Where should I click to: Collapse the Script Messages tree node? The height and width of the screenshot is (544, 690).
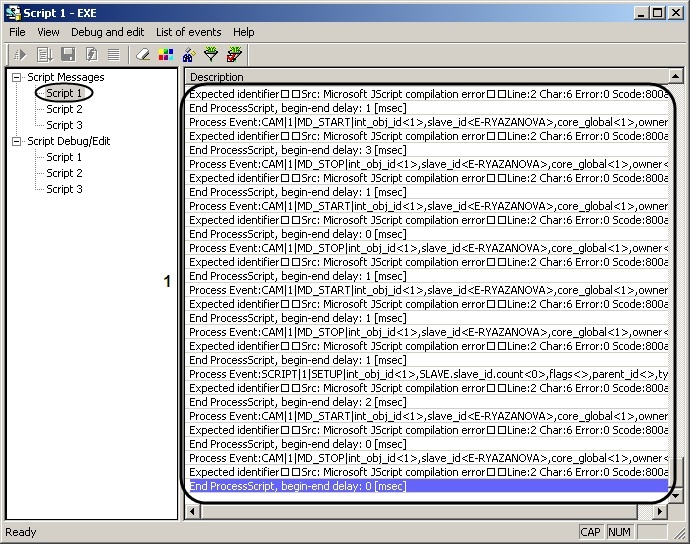pyautogui.click(x=17, y=77)
